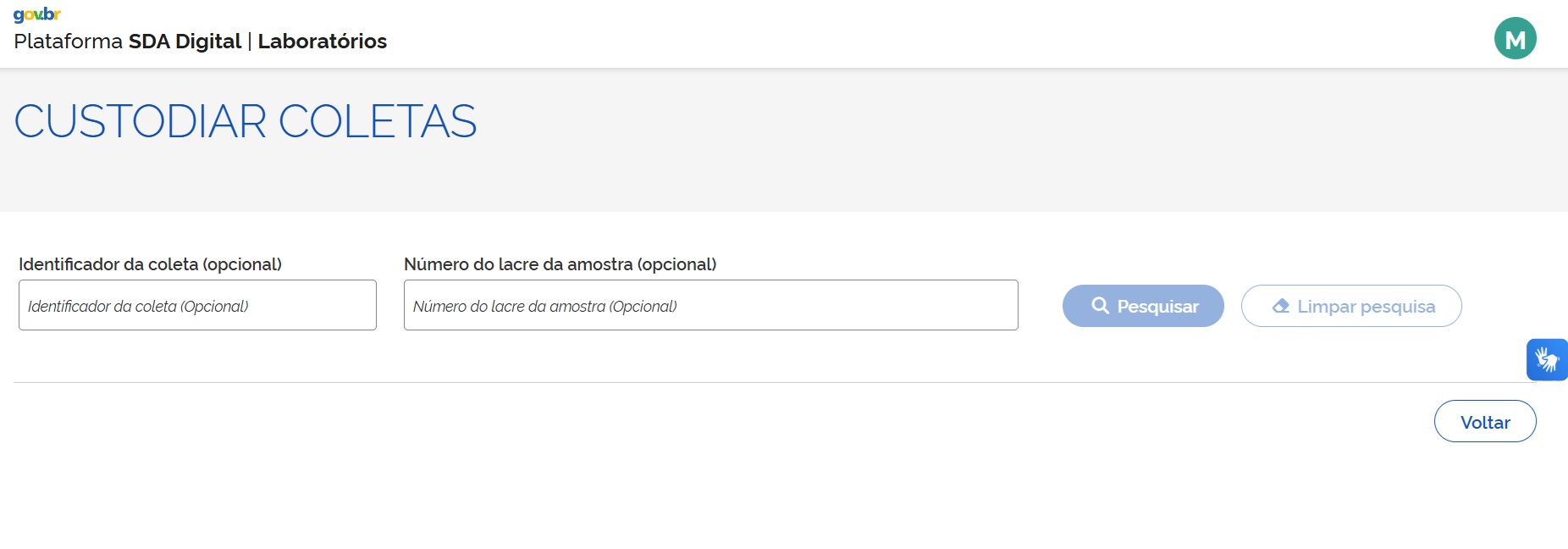
Task: Click the Plataforma SDA Digital title
Action: (x=127, y=42)
